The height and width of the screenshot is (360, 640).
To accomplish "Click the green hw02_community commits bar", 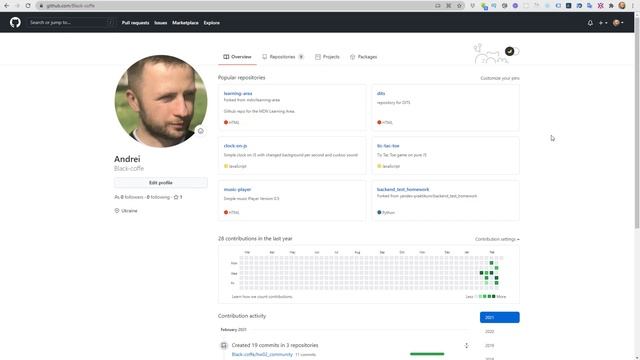I will (x=427, y=354).
